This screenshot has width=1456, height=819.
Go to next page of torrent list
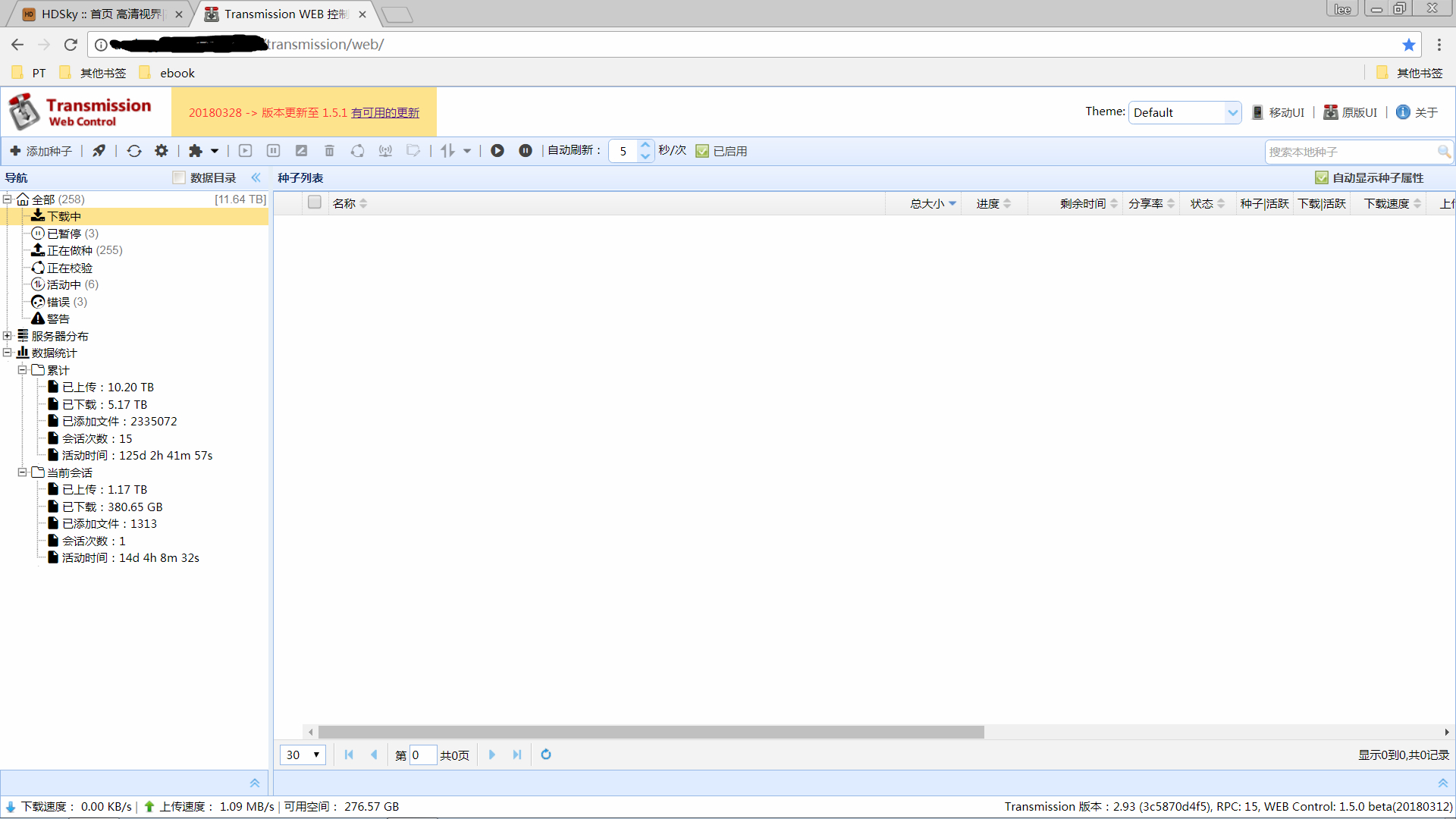(x=492, y=755)
